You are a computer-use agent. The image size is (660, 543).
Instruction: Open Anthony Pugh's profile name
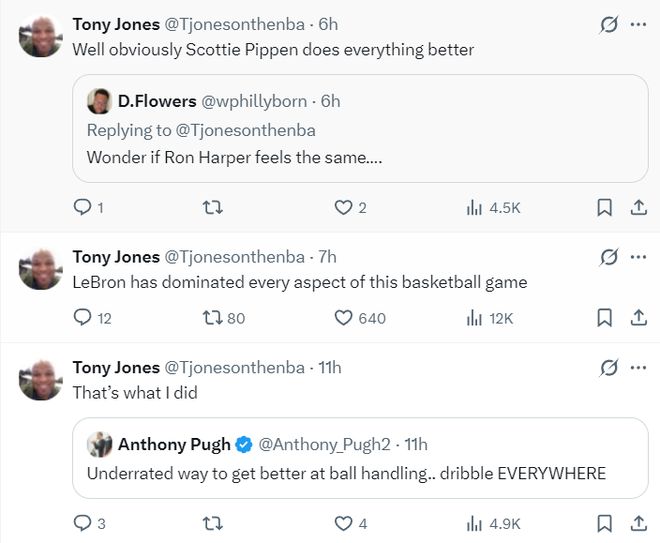tap(174, 444)
